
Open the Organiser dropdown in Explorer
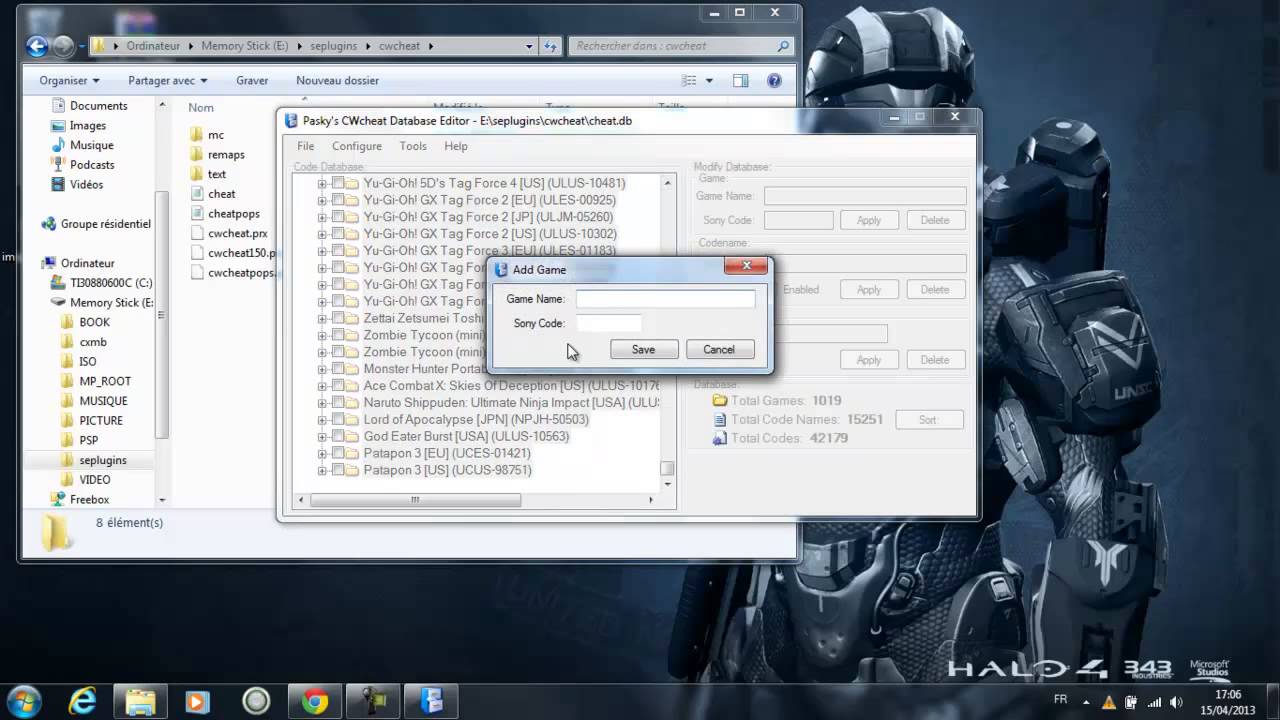pos(69,81)
